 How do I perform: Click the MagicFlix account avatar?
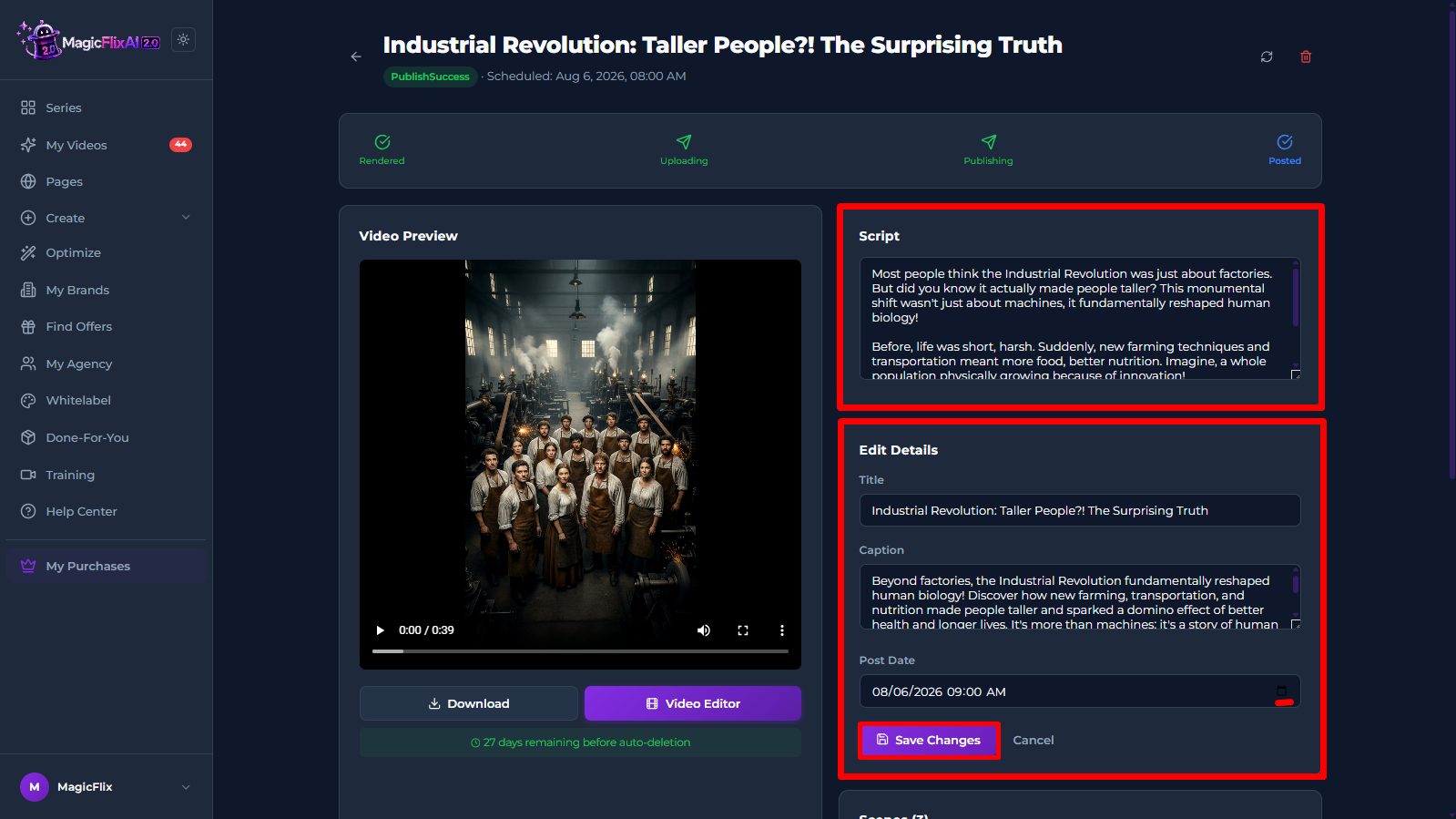(x=35, y=787)
